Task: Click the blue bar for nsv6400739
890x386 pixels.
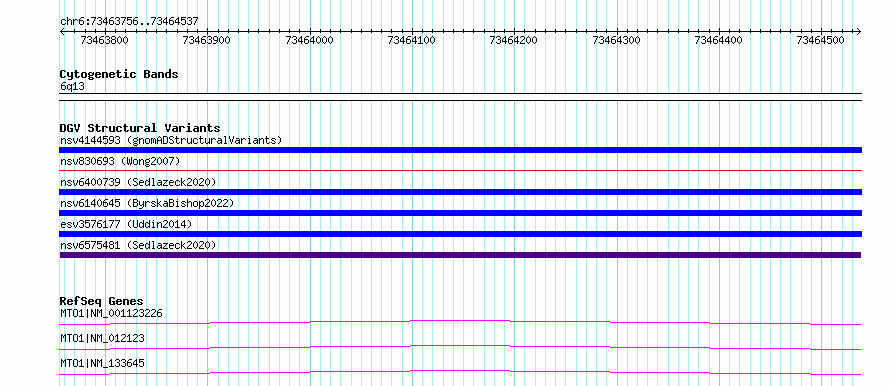Action: (460, 192)
